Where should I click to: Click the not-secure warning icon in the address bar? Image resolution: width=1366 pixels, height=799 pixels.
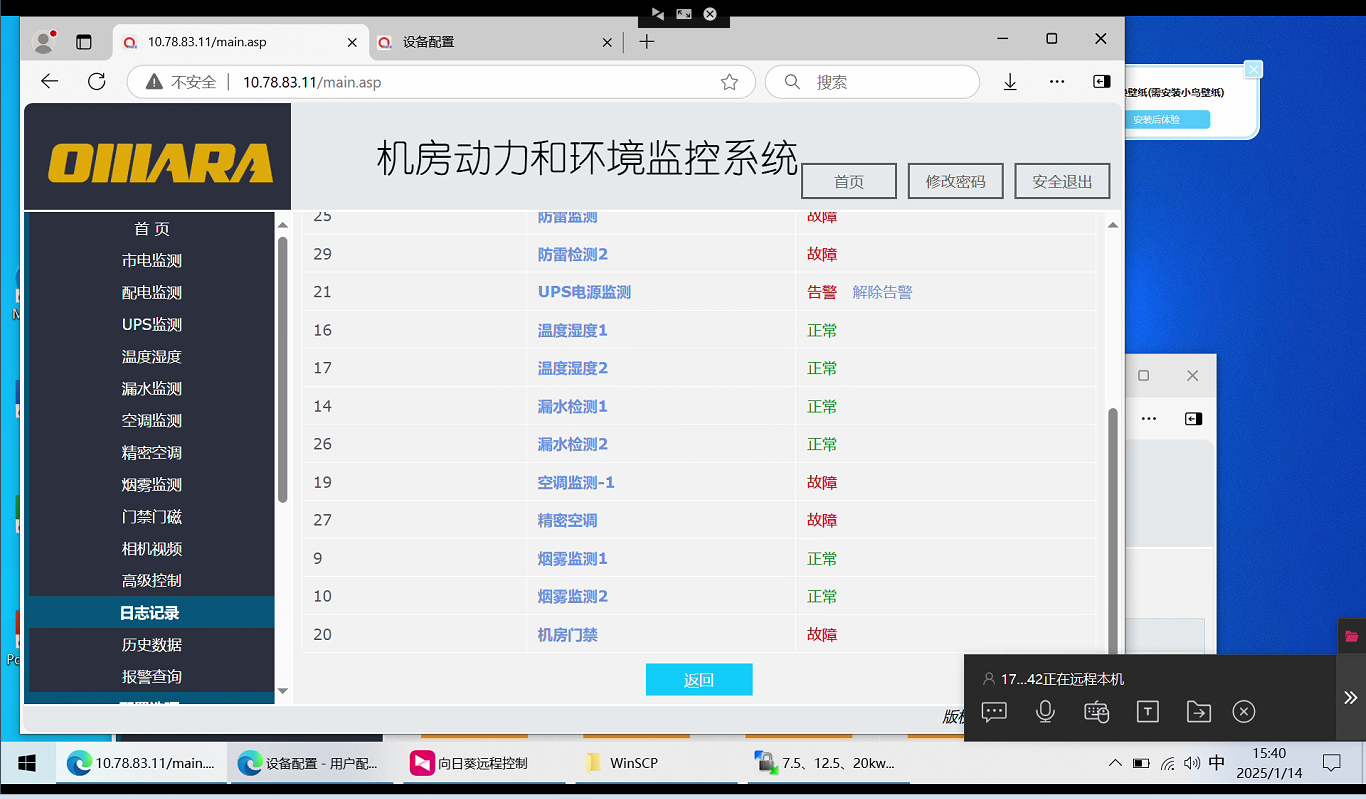click(154, 82)
